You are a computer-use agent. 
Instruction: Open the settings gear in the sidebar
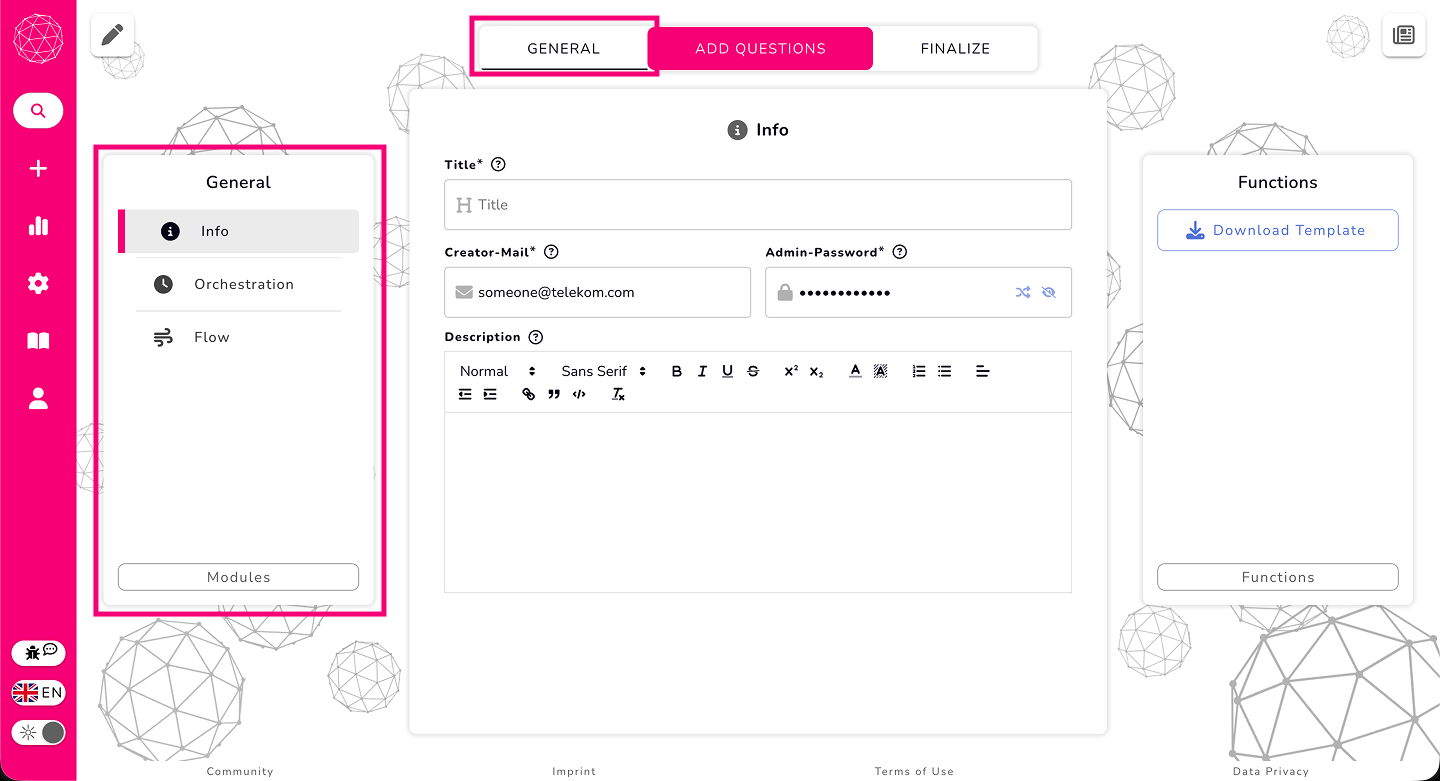pyautogui.click(x=38, y=284)
